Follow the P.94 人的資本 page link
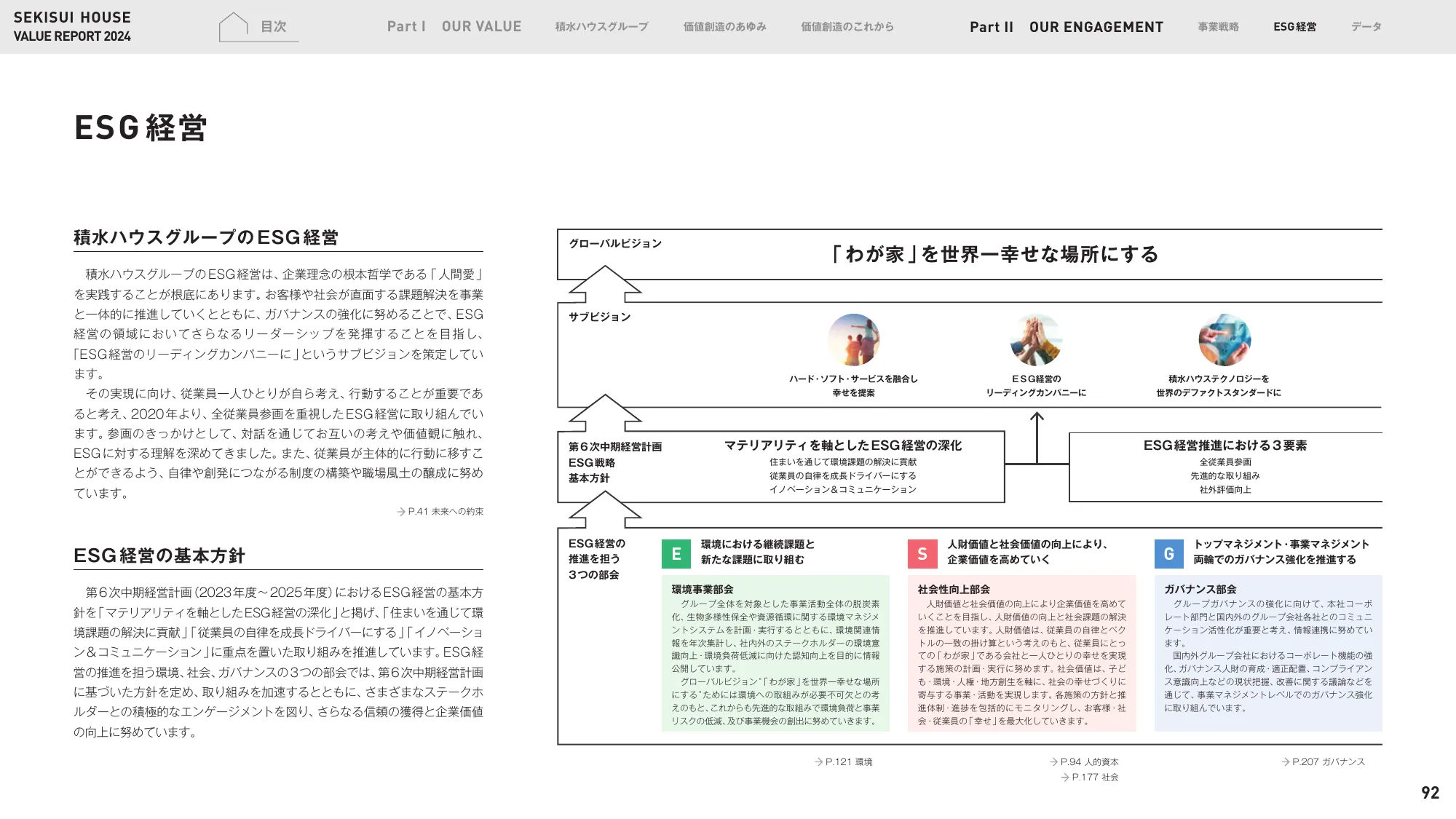Viewport: 1456px width, 819px height. [x=1084, y=762]
